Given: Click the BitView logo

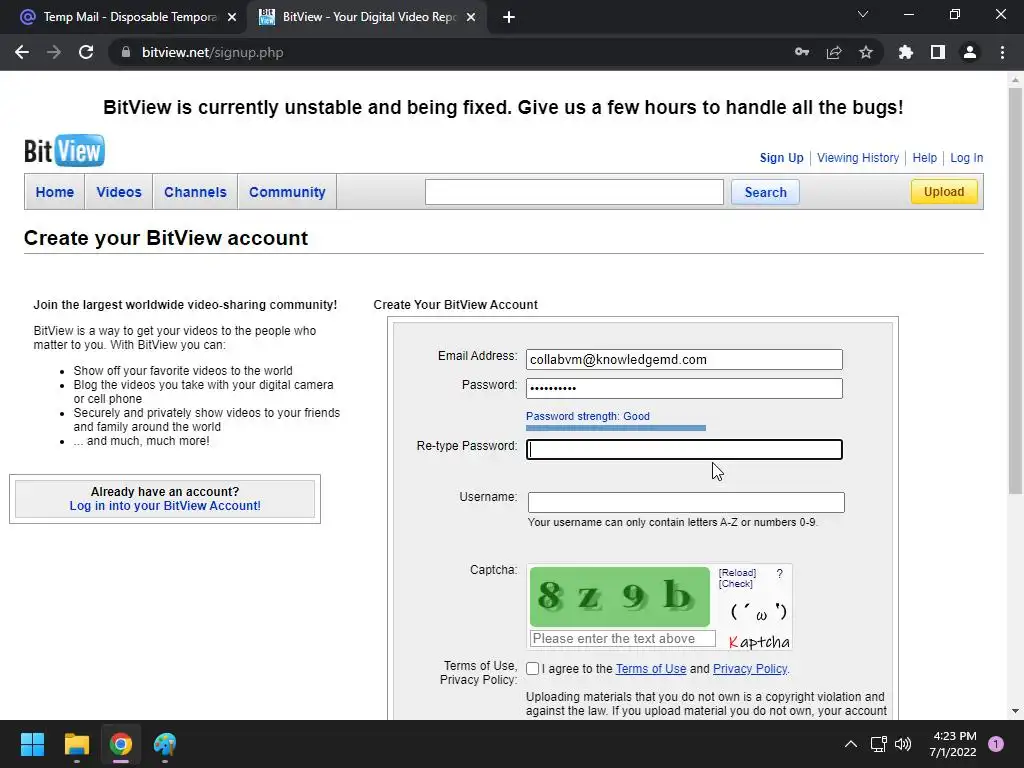Looking at the screenshot, I should tap(64, 151).
